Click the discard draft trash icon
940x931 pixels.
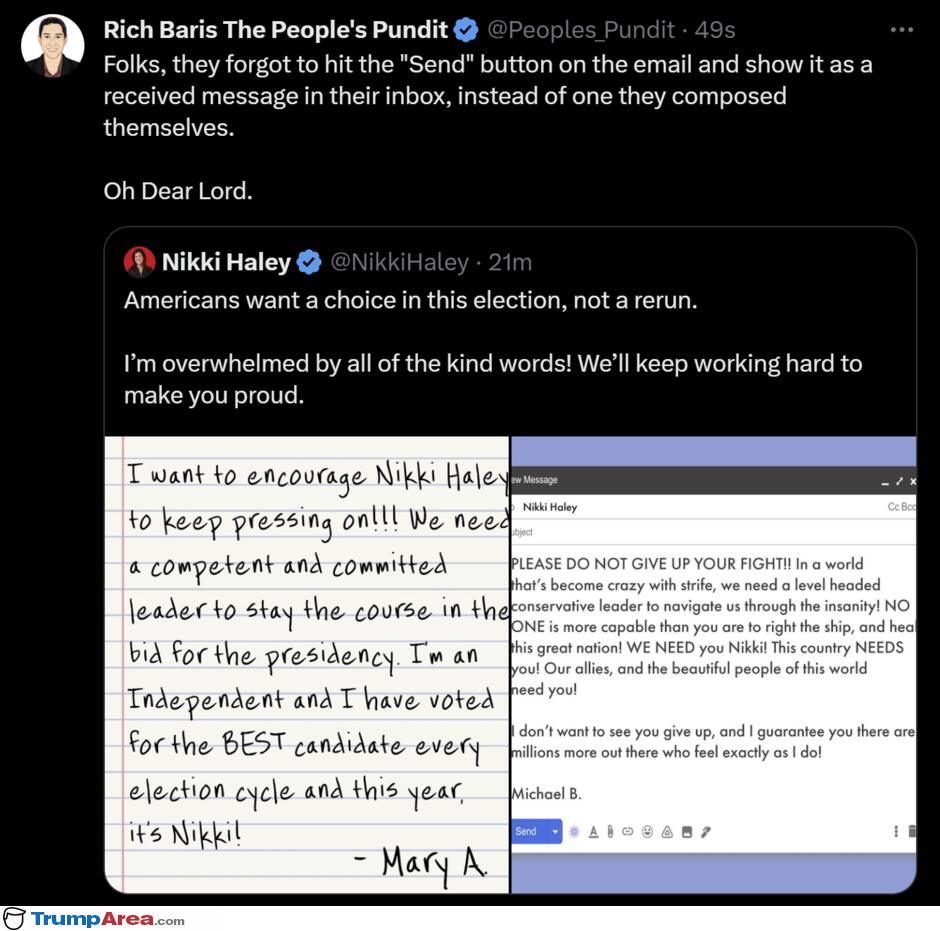pyautogui.click(x=912, y=831)
